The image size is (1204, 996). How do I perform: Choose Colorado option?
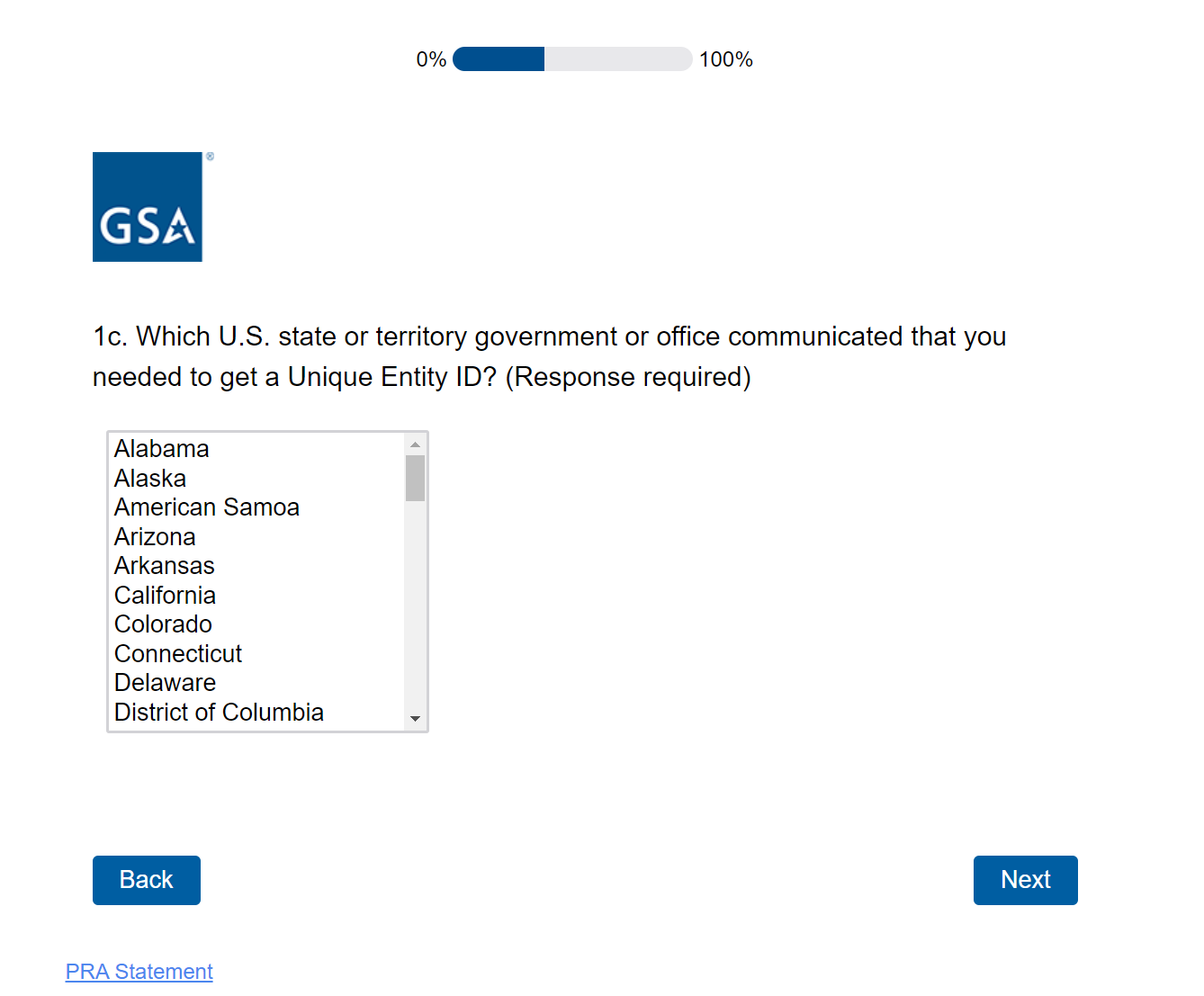tap(164, 624)
